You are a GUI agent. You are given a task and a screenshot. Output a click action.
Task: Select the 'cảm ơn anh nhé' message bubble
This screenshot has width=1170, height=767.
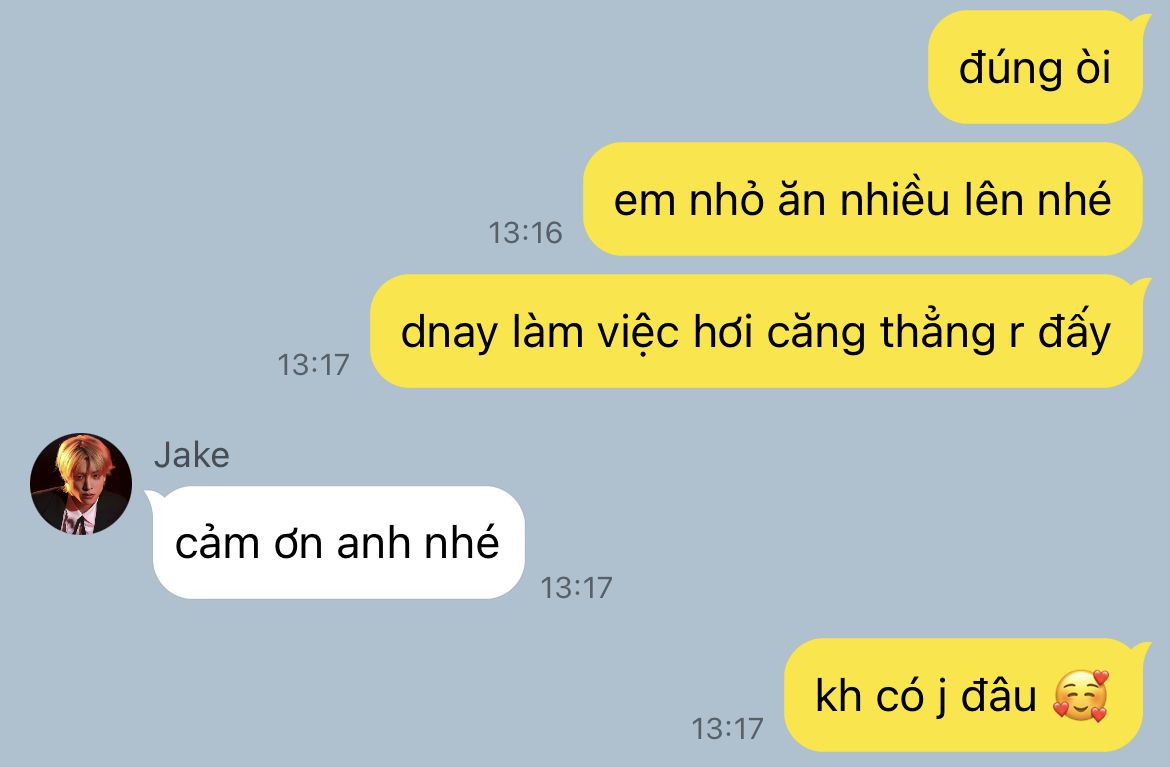click(x=338, y=542)
